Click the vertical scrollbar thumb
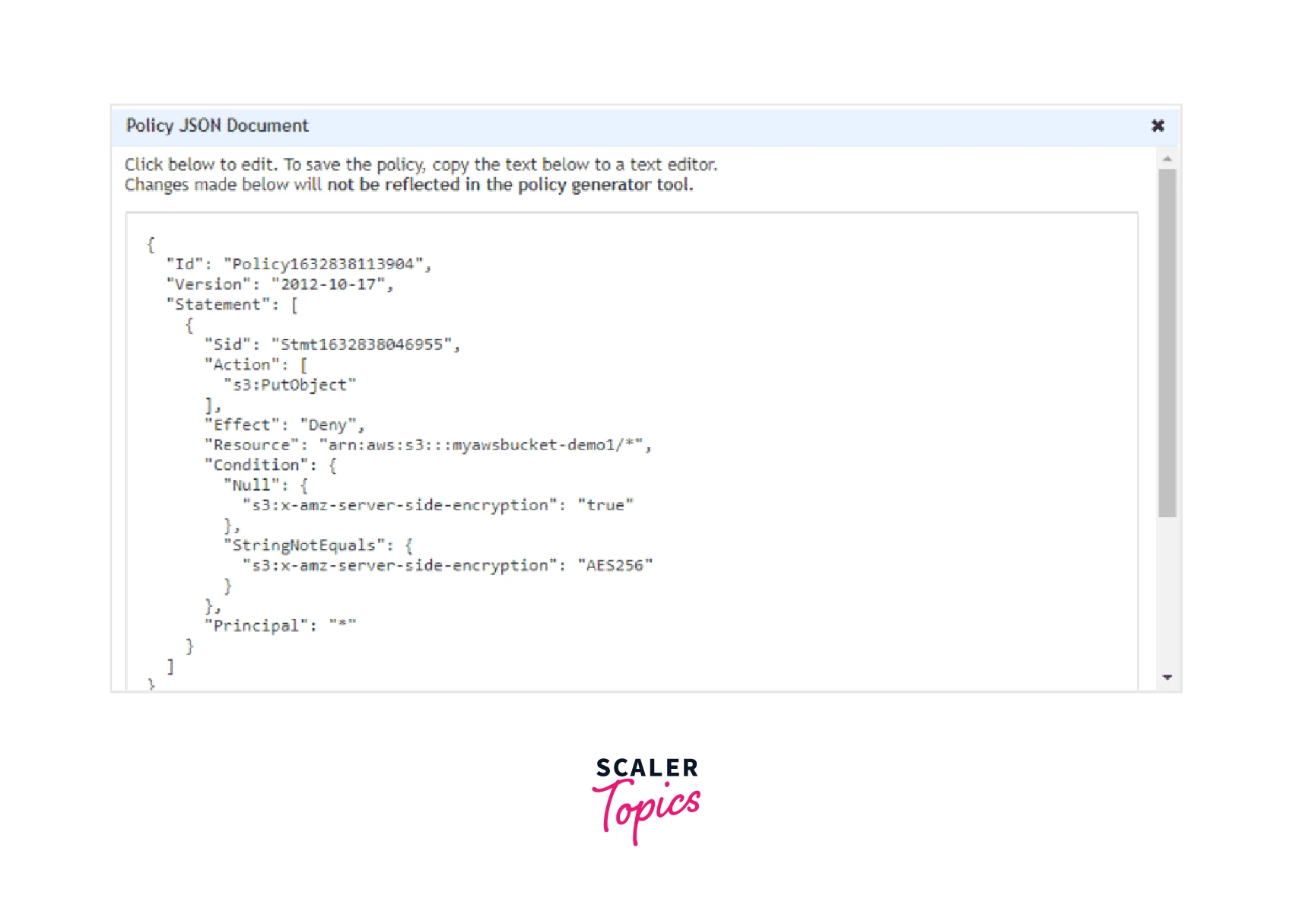The image size is (1293, 924). coord(1167,342)
